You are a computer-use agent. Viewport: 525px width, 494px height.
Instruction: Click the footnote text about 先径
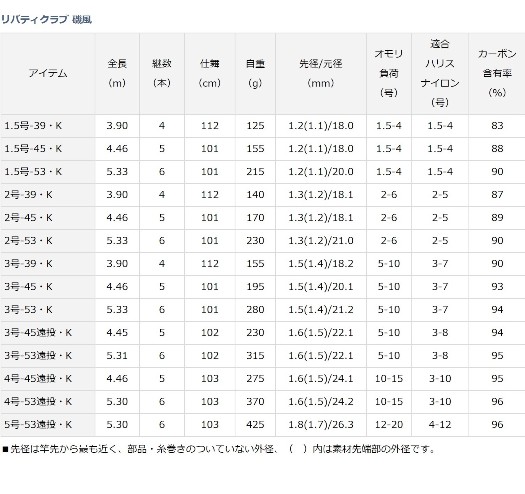[x=218, y=449]
